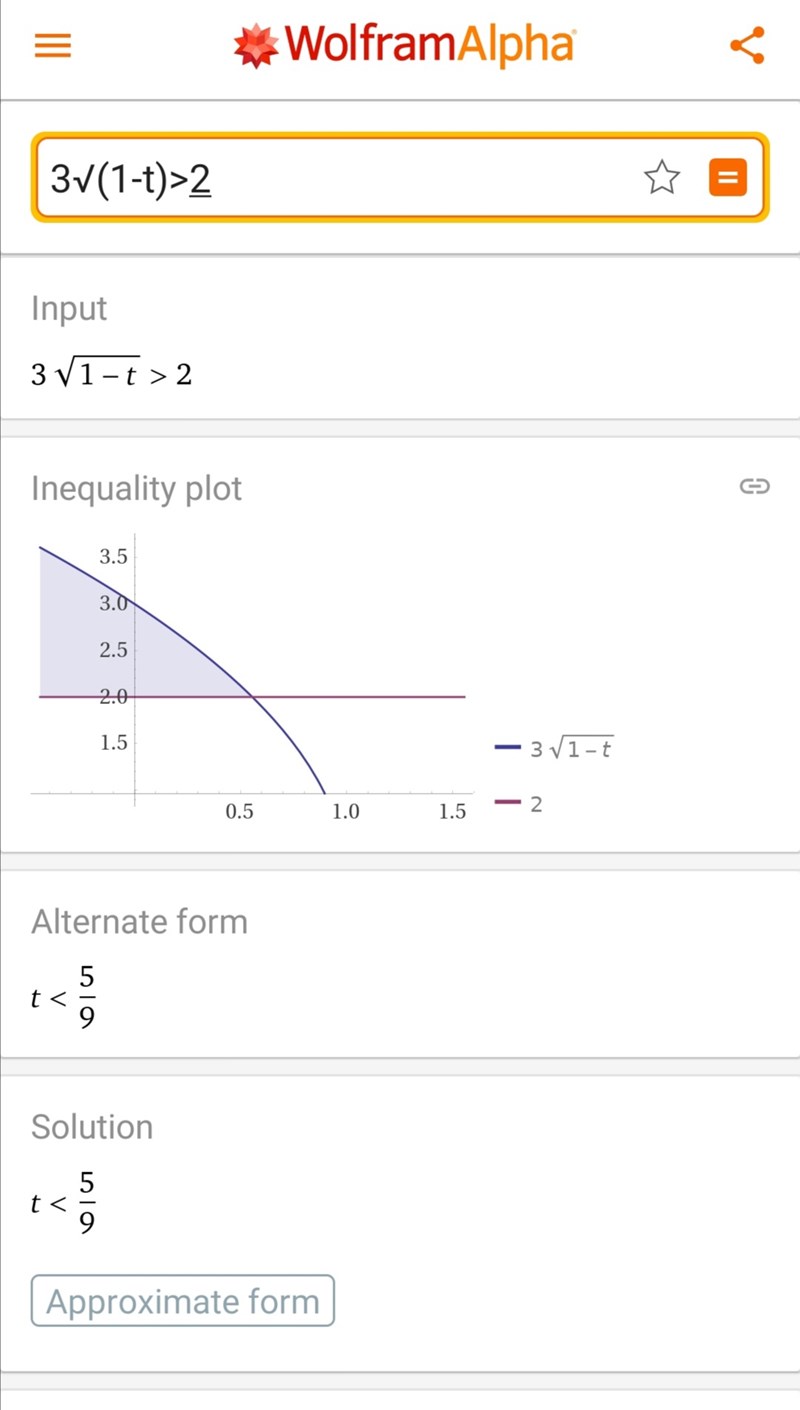Click the Alternate form heading
The width and height of the screenshot is (800, 1410).
pyautogui.click(x=139, y=921)
